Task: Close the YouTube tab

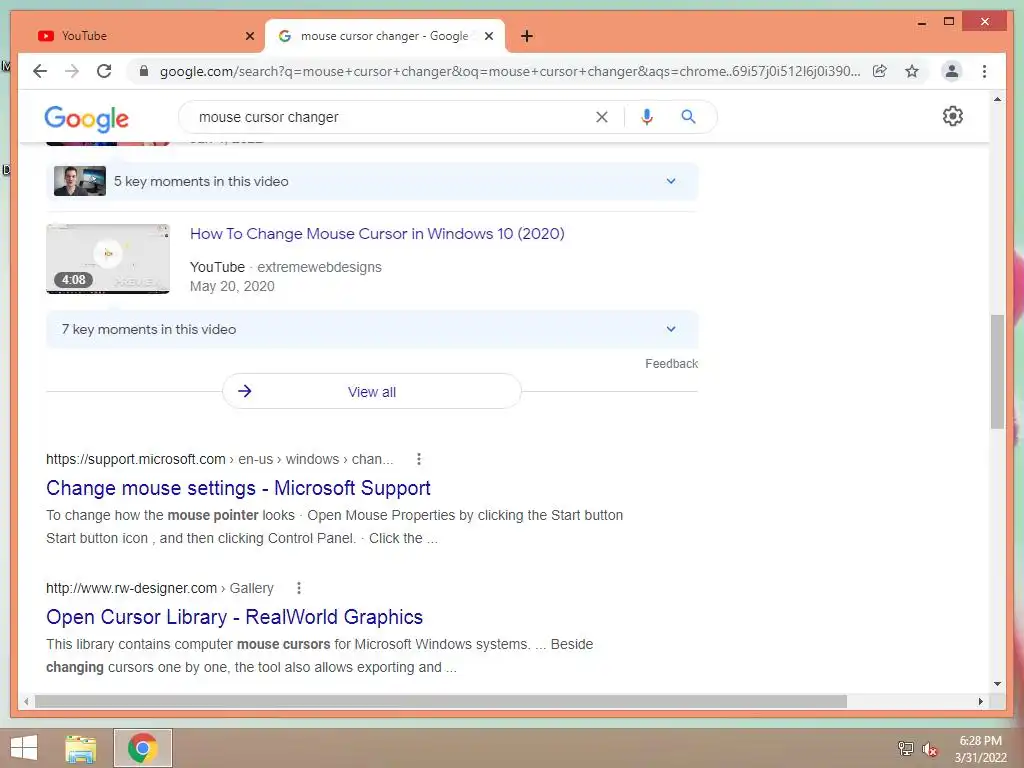Action: tap(249, 36)
